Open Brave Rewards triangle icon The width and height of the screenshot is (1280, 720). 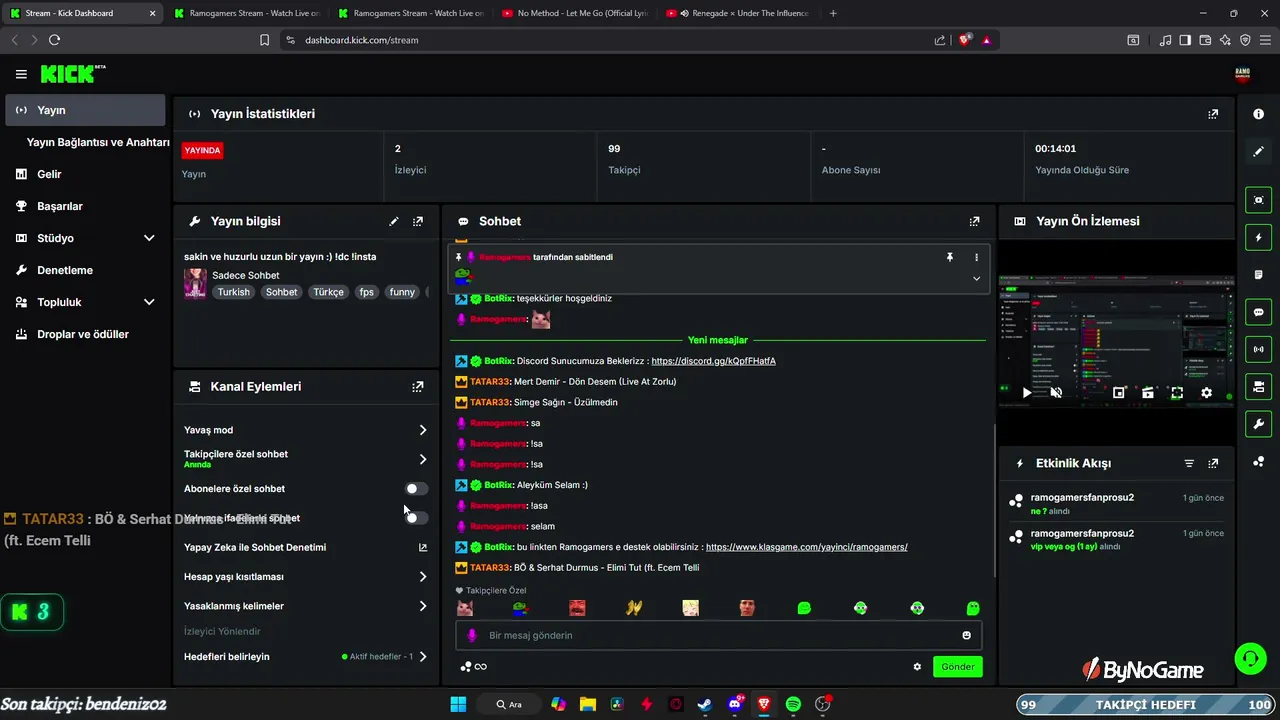coord(987,40)
